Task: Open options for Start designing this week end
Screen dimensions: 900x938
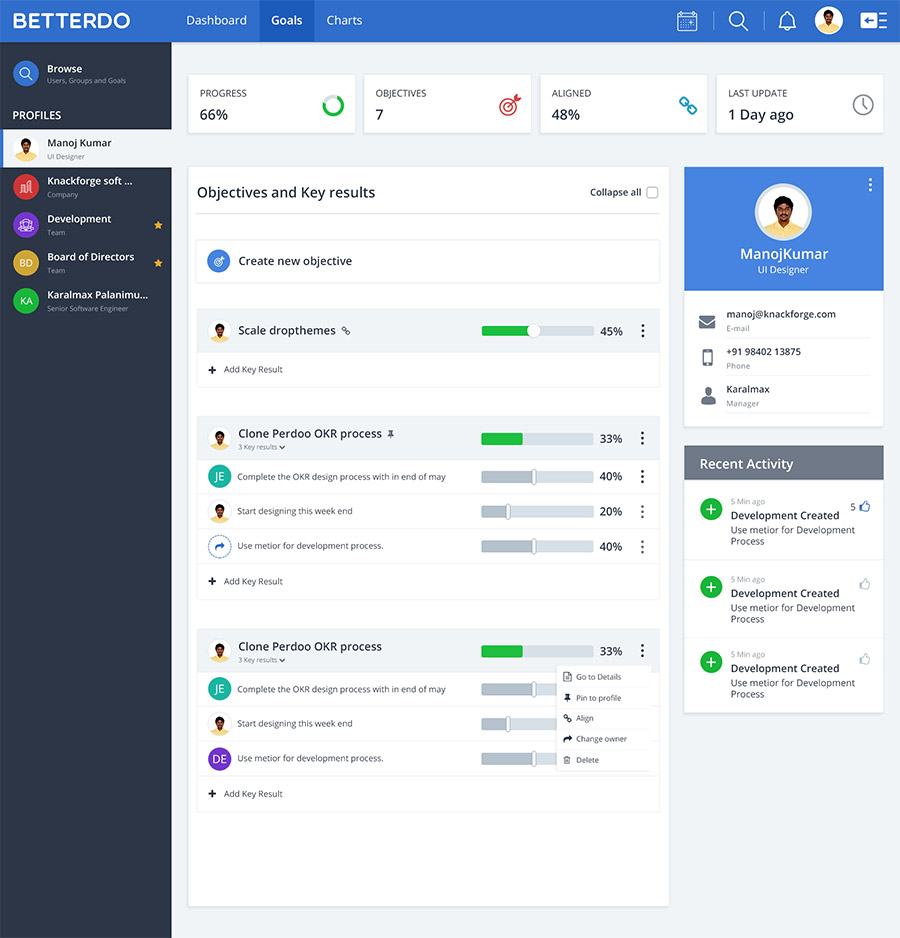Action: tap(642, 512)
